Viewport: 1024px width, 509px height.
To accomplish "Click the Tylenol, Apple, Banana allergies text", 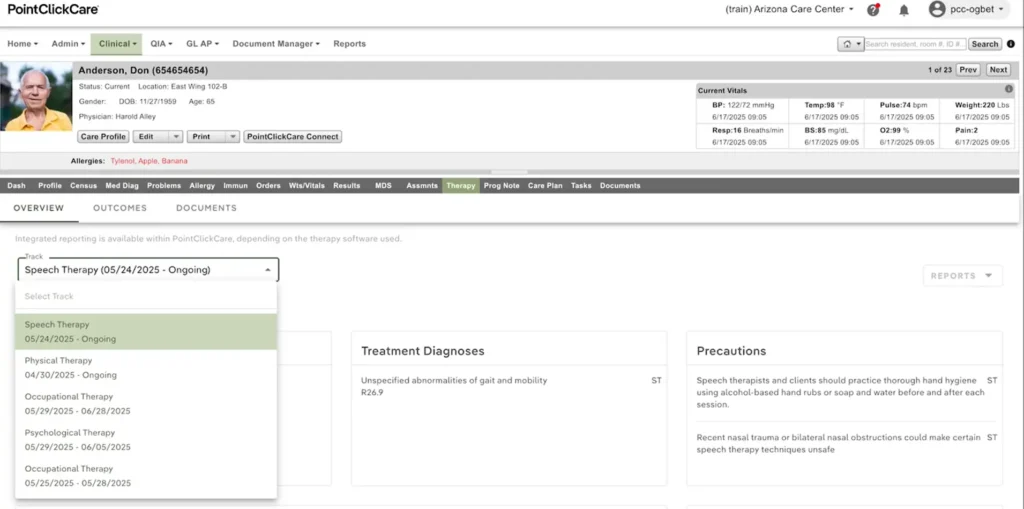I will [148, 161].
